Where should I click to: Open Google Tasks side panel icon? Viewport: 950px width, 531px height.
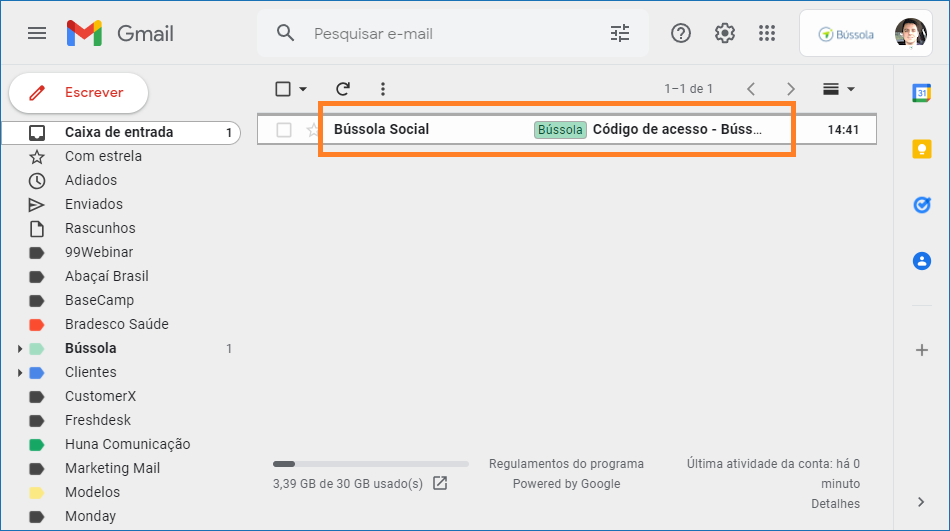pyautogui.click(x=922, y=205)
